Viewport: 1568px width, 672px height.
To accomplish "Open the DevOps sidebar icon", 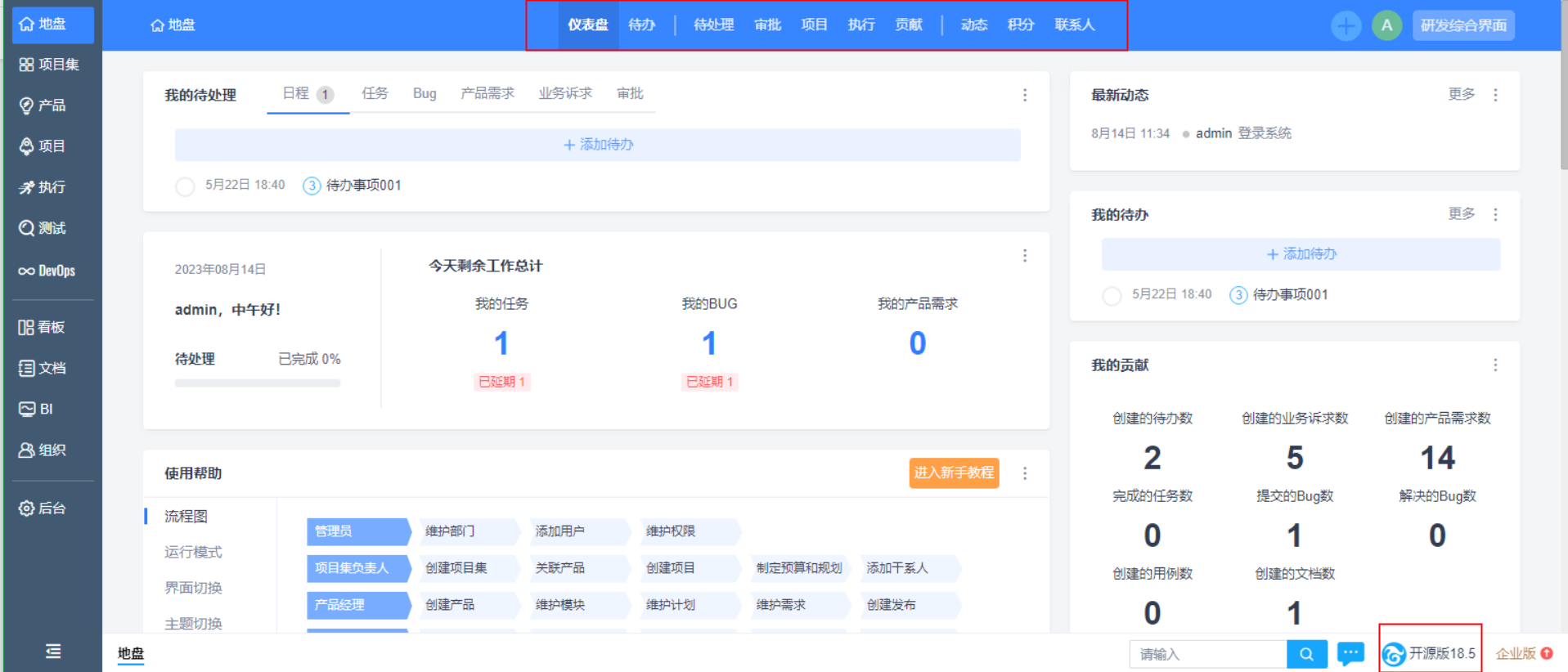I will pyautogui.click(x=27, y=271).
